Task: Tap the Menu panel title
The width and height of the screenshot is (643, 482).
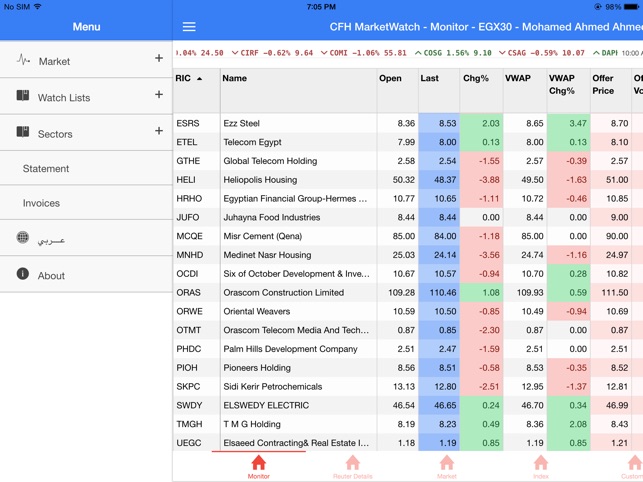Action: [x=87, y=27]
